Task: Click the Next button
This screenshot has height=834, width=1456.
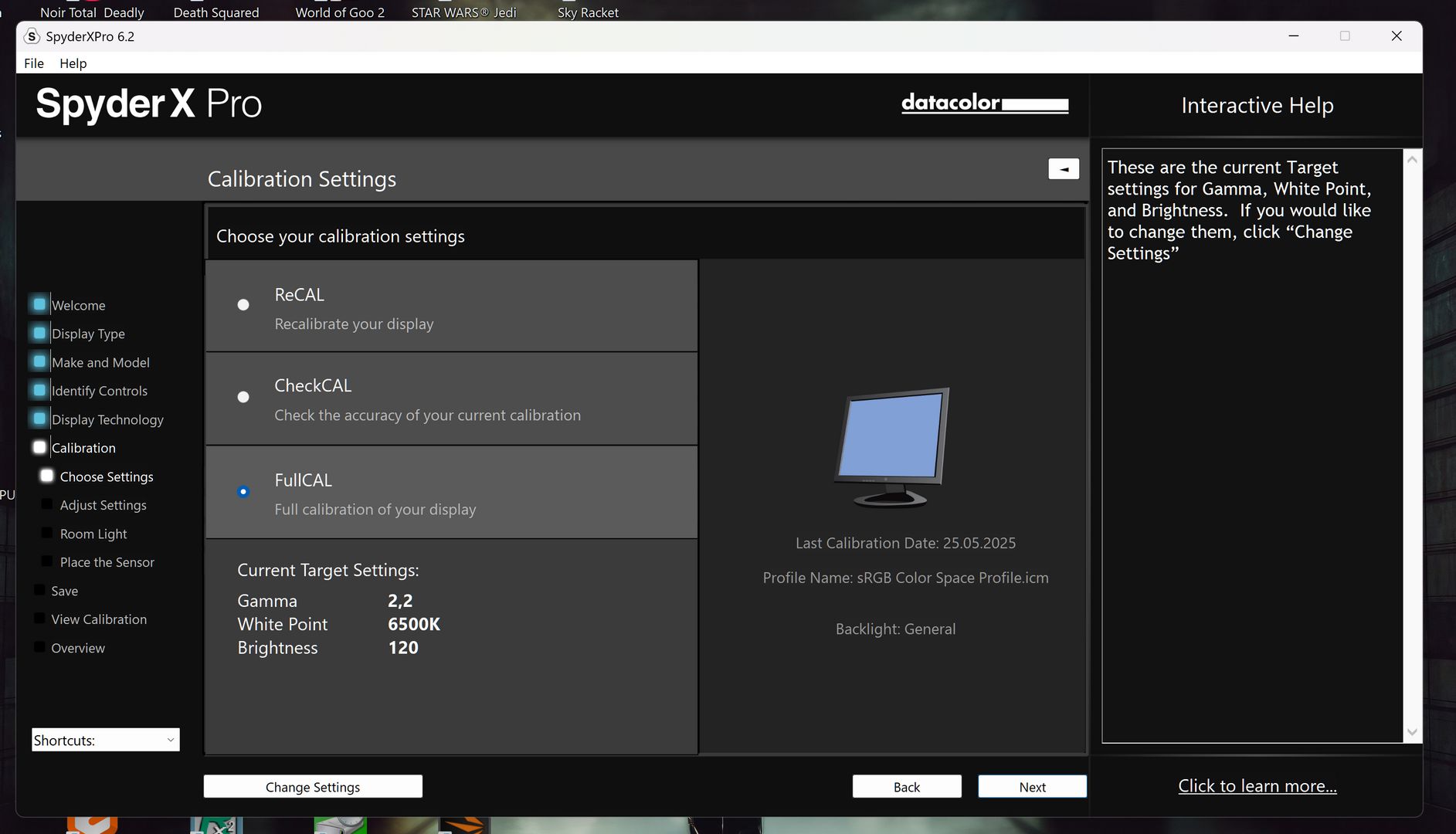Action: tap(1032, 787)
